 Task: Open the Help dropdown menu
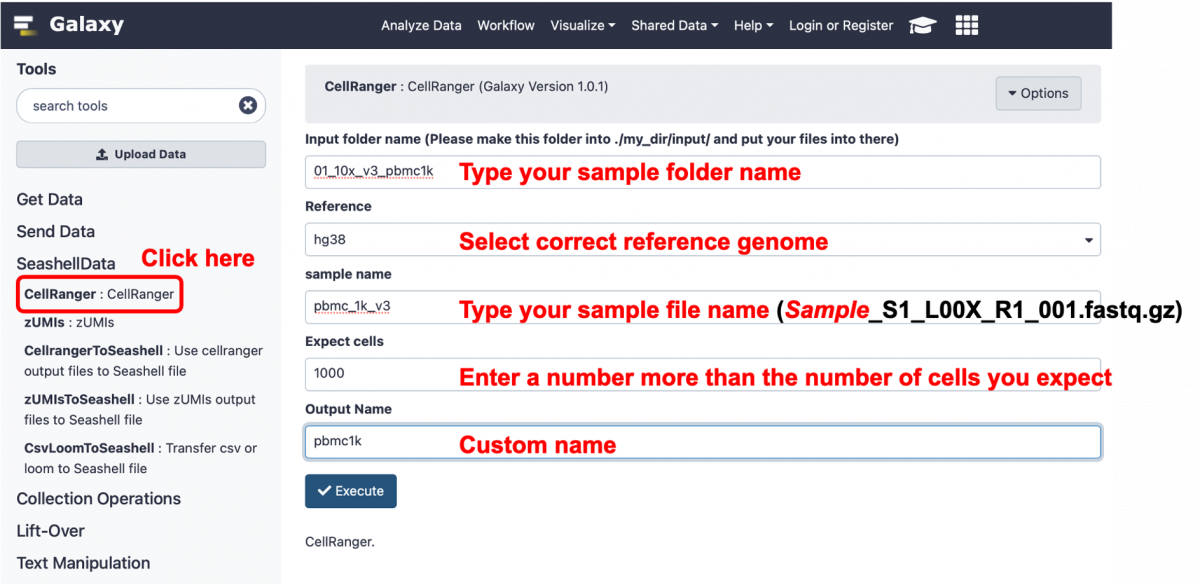pos(753,26)
